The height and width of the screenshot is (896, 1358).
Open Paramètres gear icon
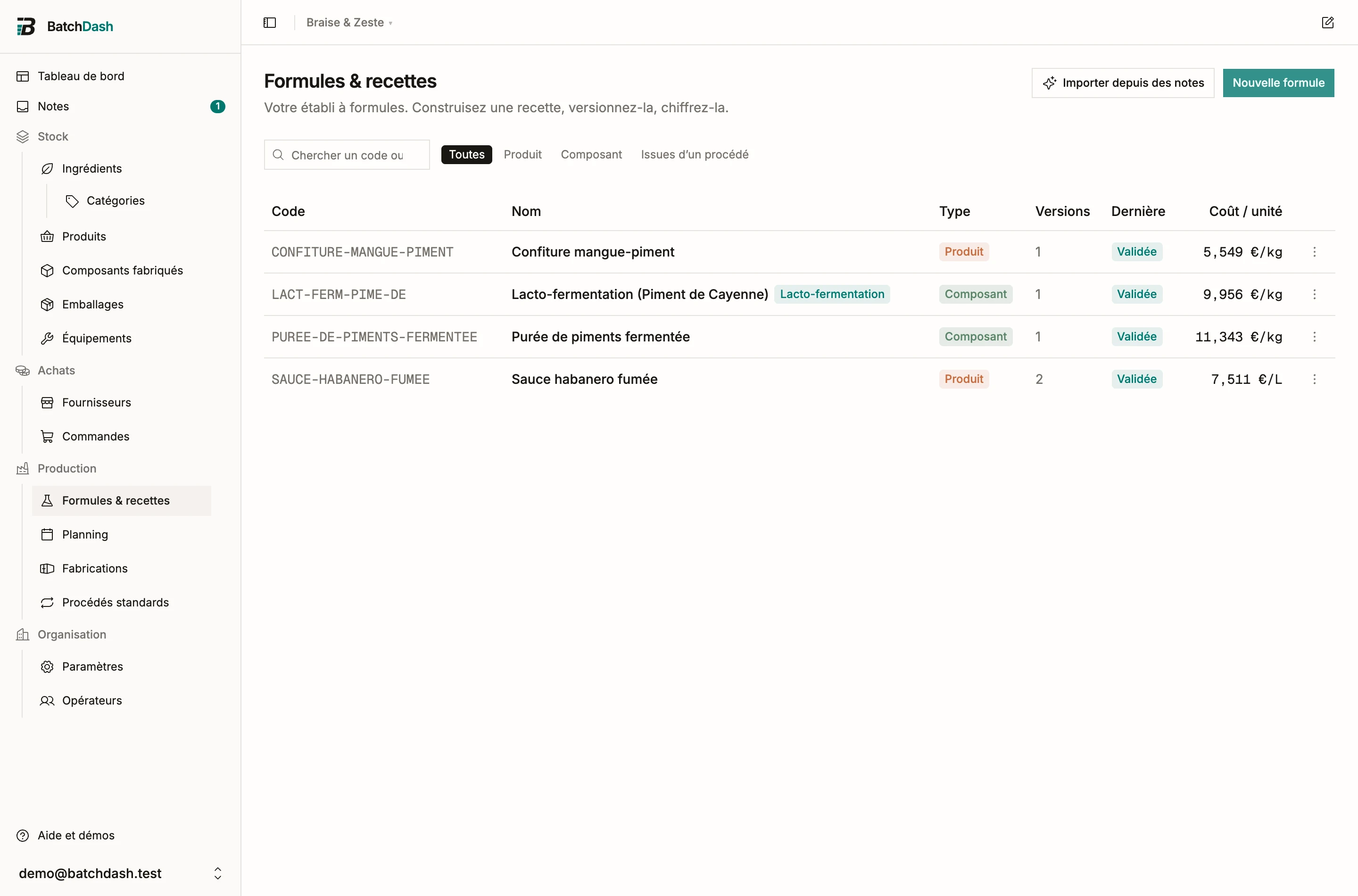pos(48,667)
